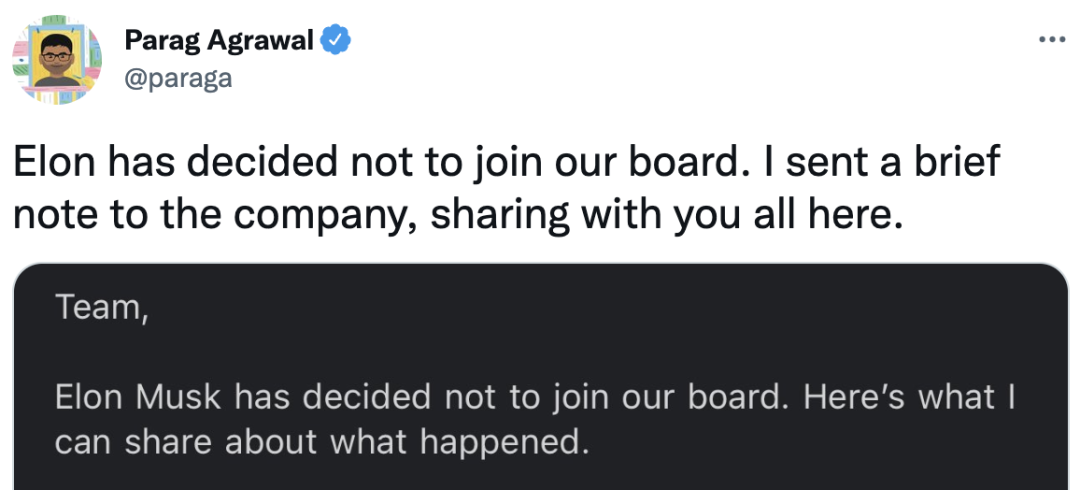This screenshot has width=1080, height=490.
Task: Open the three-dot more options menu
Action: [x=1052, y=41]
